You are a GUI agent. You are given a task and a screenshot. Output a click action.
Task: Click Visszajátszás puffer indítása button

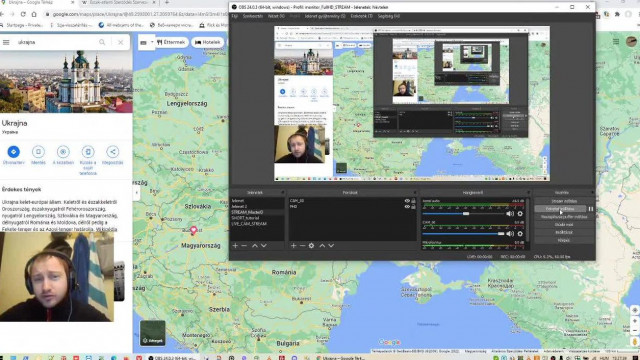click(564, 217)
